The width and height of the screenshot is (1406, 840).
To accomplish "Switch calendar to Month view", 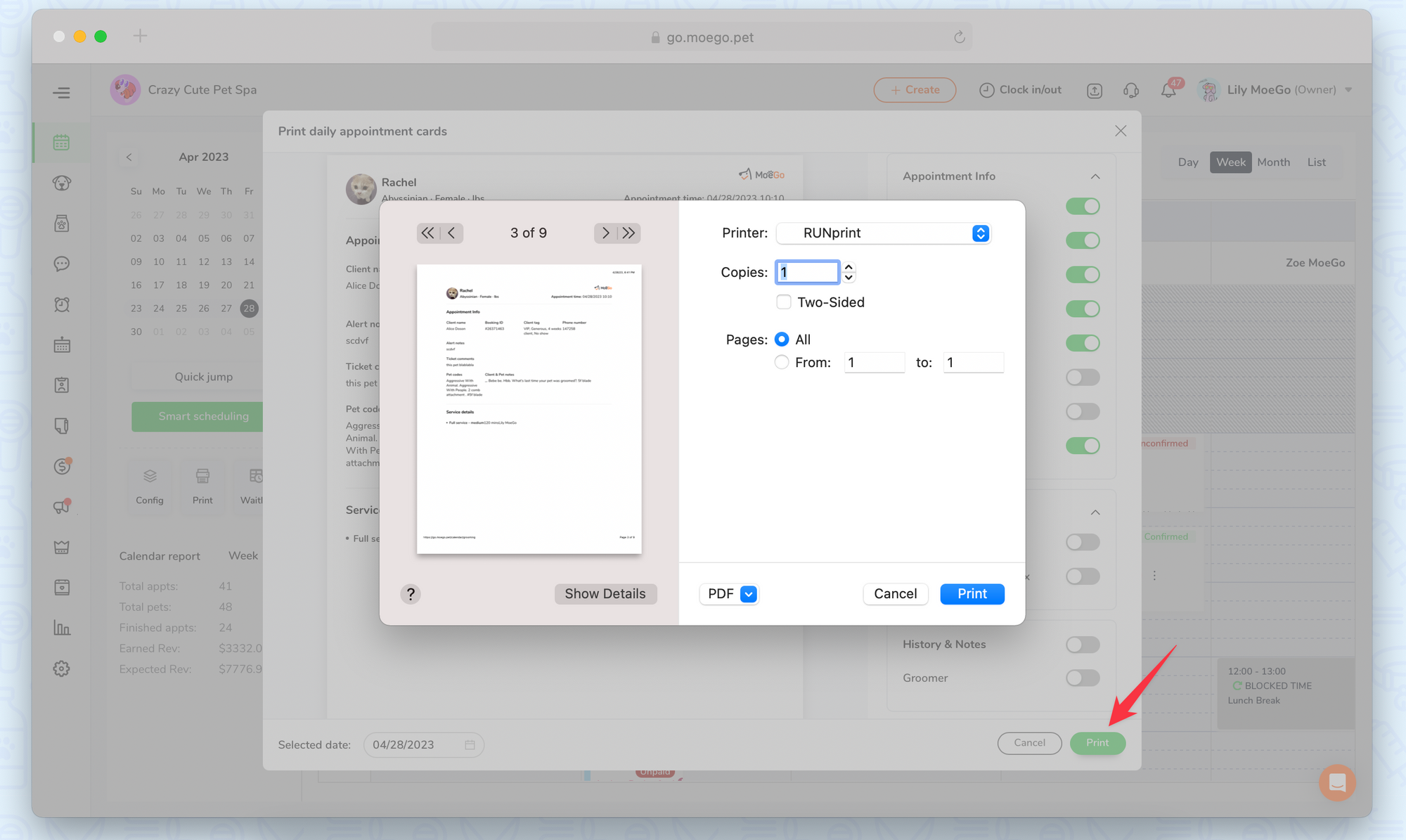I will click(1273, 162).
